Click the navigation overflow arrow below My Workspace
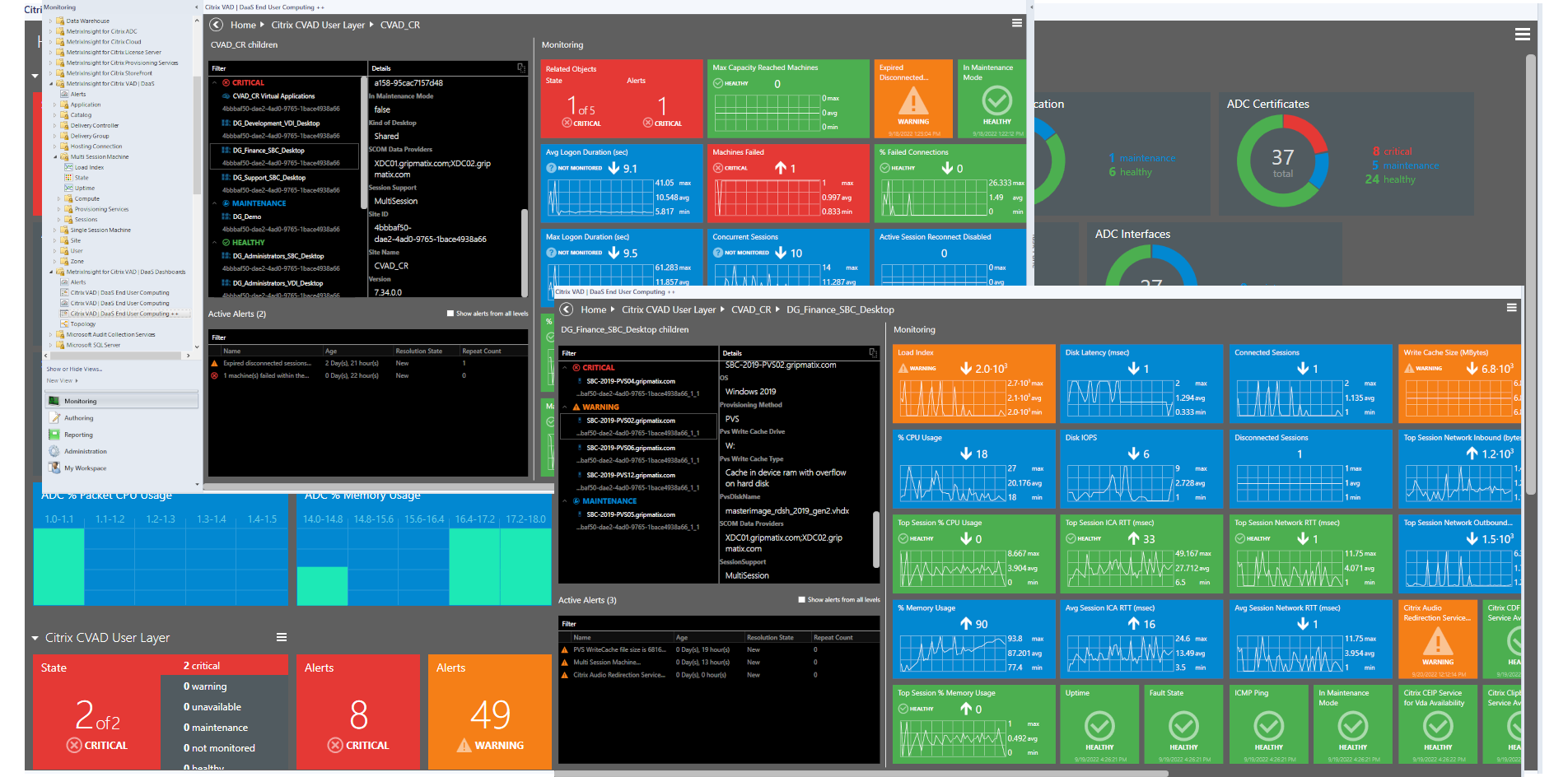The height and width of the screenshot is (777, 1568). click(x=197, y=484)
